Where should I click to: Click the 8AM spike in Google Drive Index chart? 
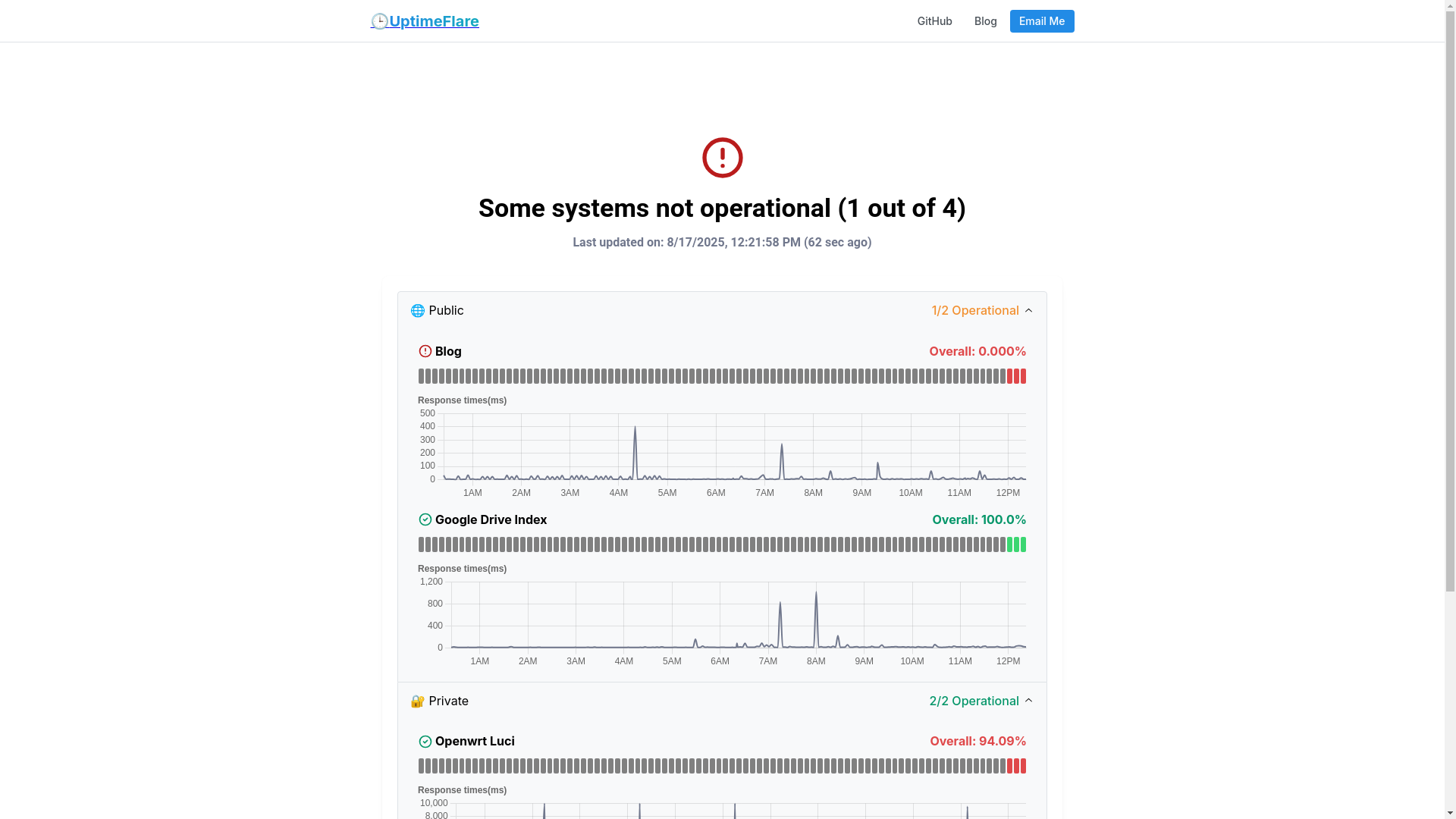(816, 619)
